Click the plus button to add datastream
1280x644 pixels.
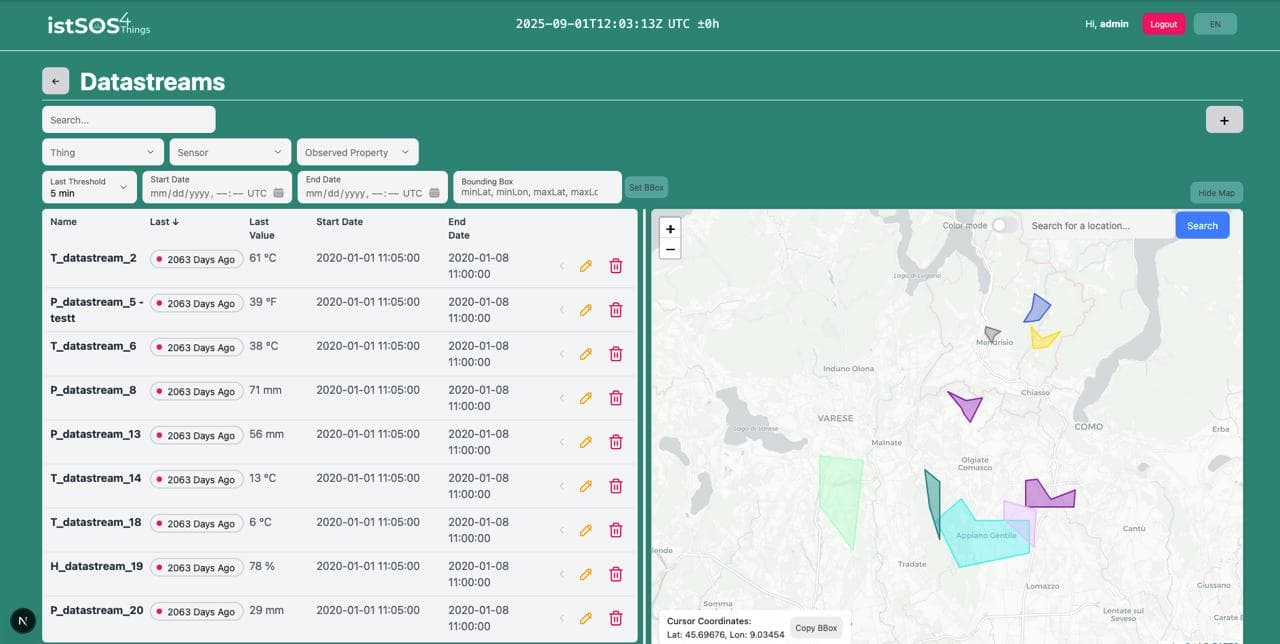pyautogui.click(x=1224, y=120)
